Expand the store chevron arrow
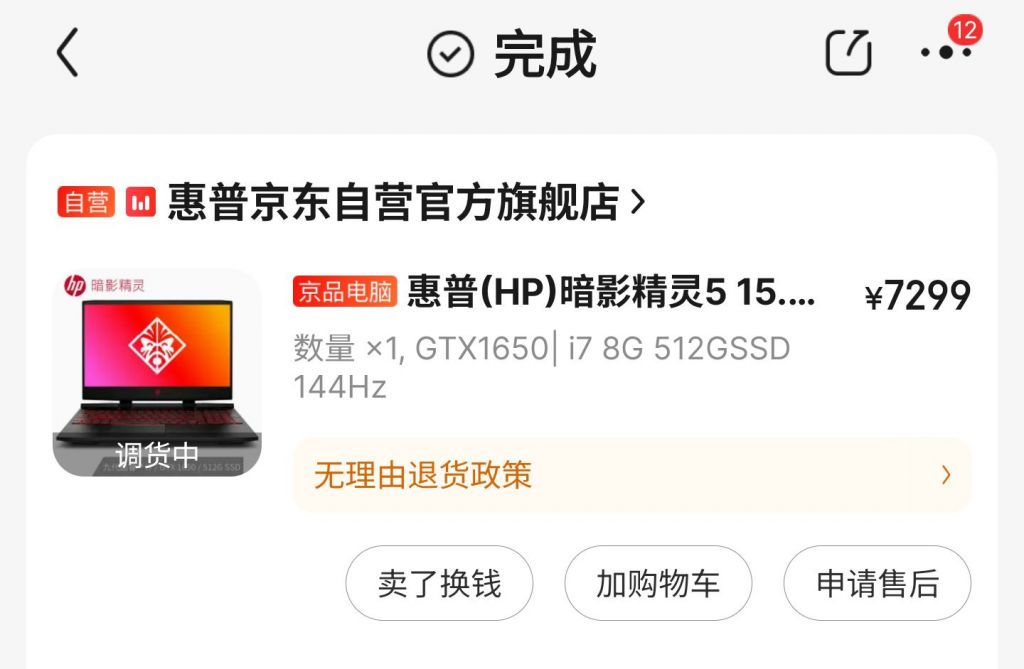This screenshot has width=1024, height=669. (638, 202)
